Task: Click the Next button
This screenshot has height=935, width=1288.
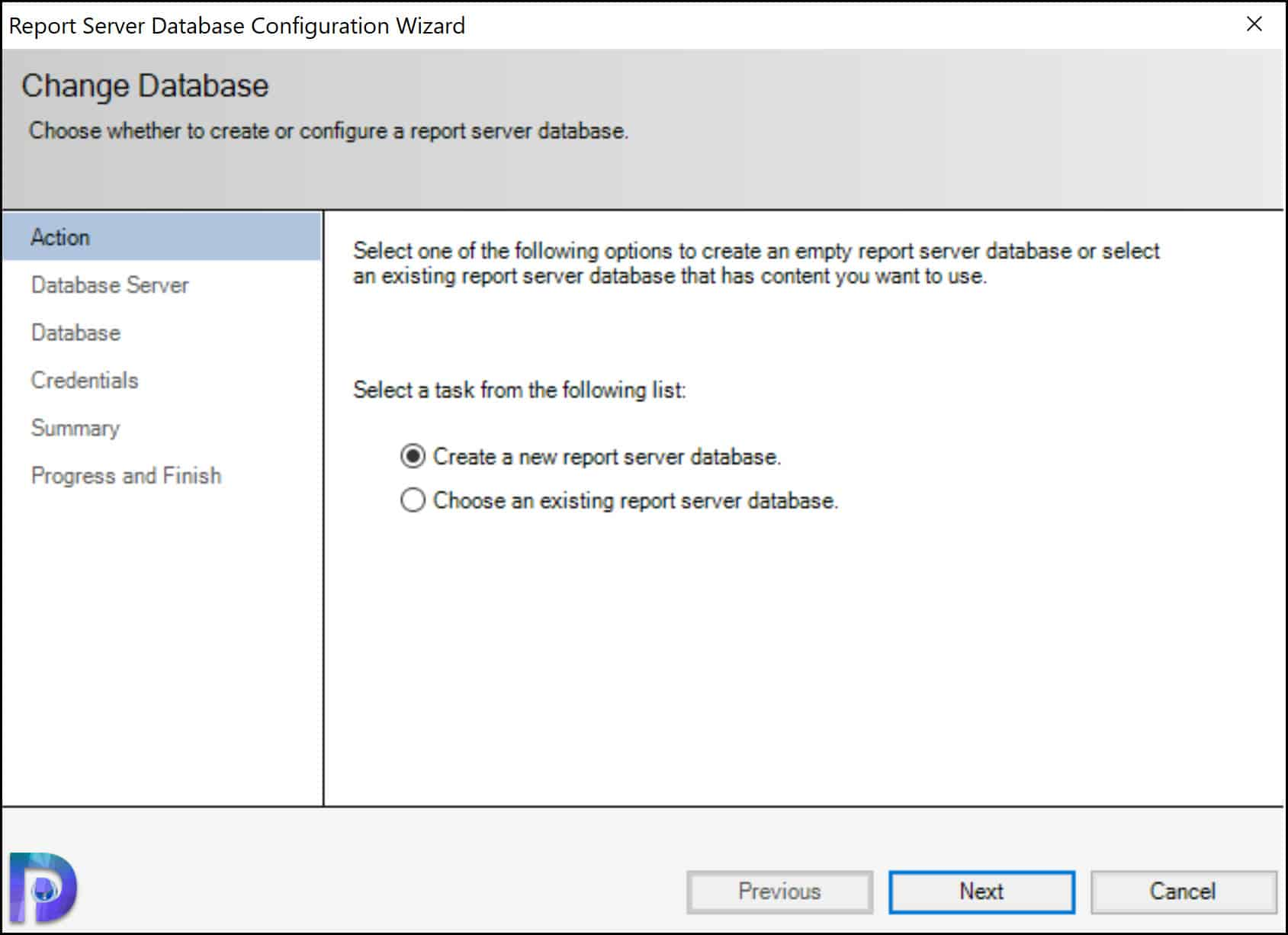Action: point(981,891)
